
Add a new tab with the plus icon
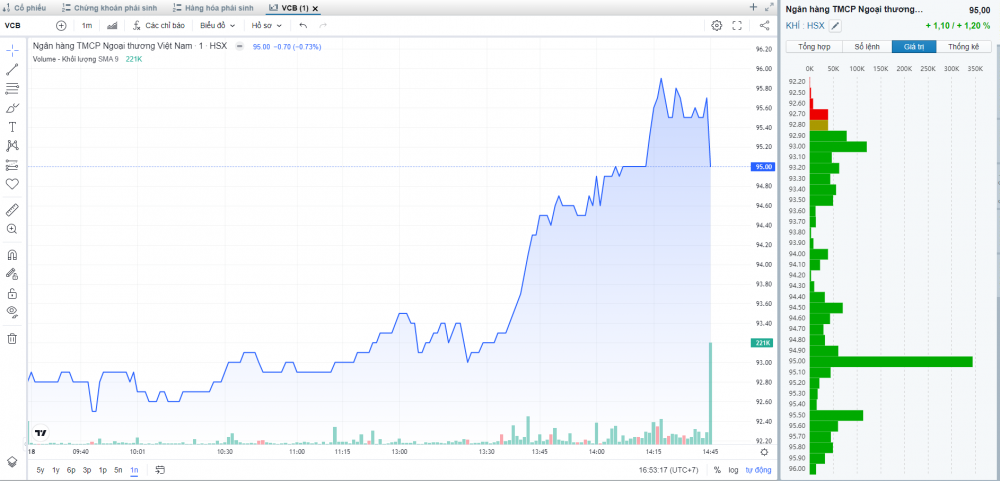tap(753, 7)
